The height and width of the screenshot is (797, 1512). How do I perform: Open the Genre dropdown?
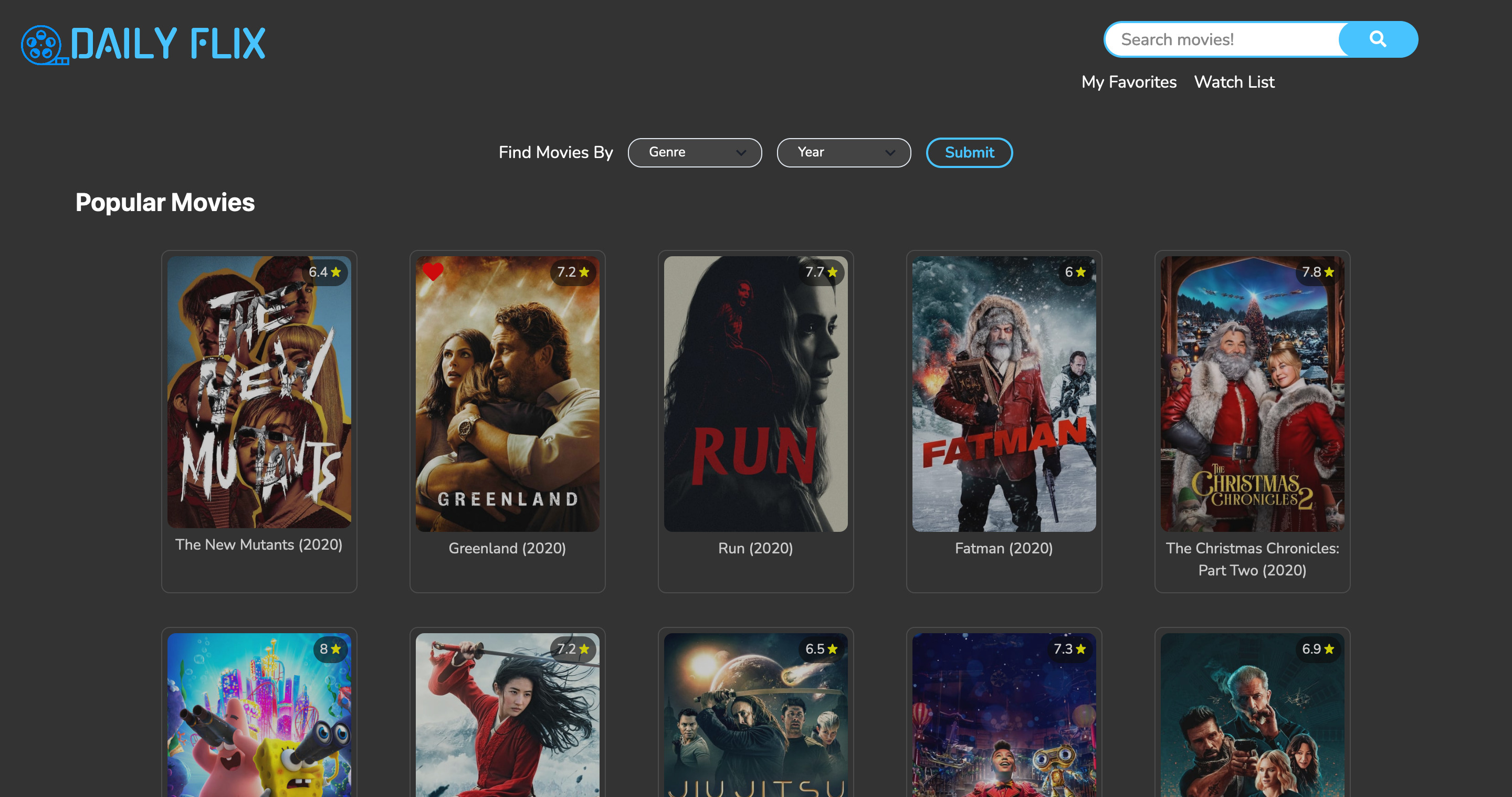[x=695, y=153]
